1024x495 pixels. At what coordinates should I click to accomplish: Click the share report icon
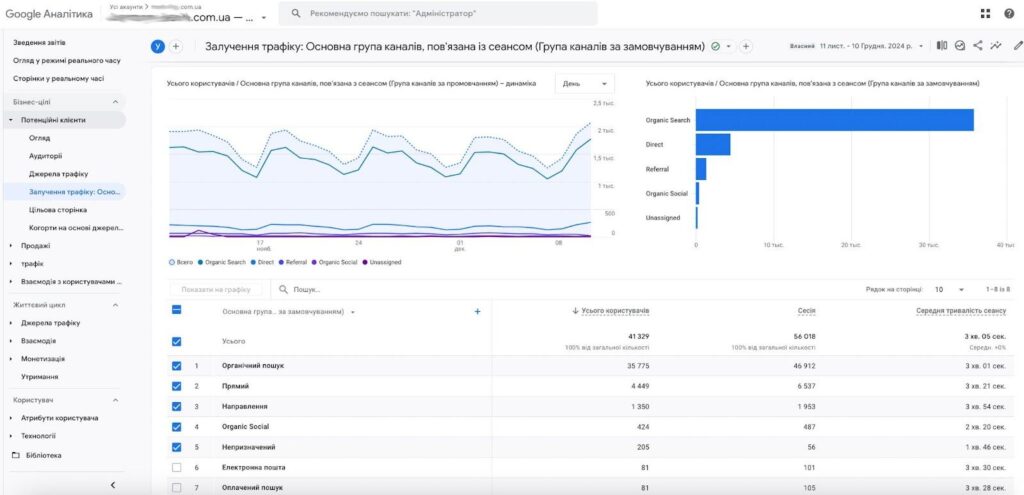coord(978,46)
